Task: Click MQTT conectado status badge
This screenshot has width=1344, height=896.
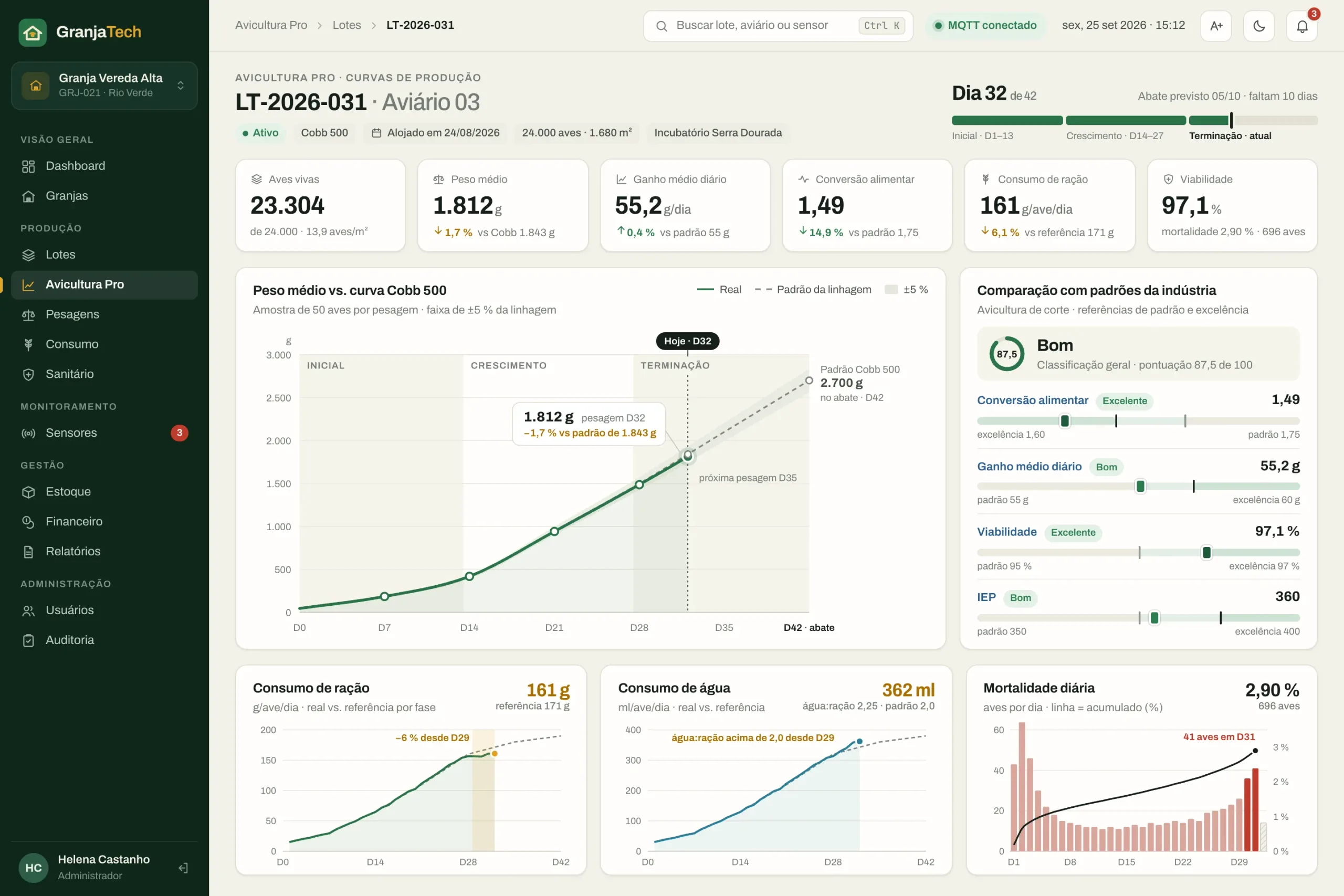Action: pyautogui.click(x=986, y=26)
